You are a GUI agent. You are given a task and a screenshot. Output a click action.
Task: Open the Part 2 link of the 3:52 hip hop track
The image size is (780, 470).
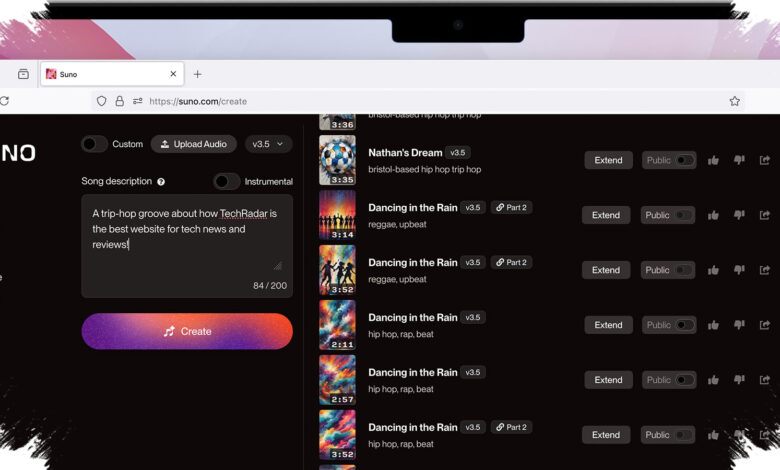511,427
